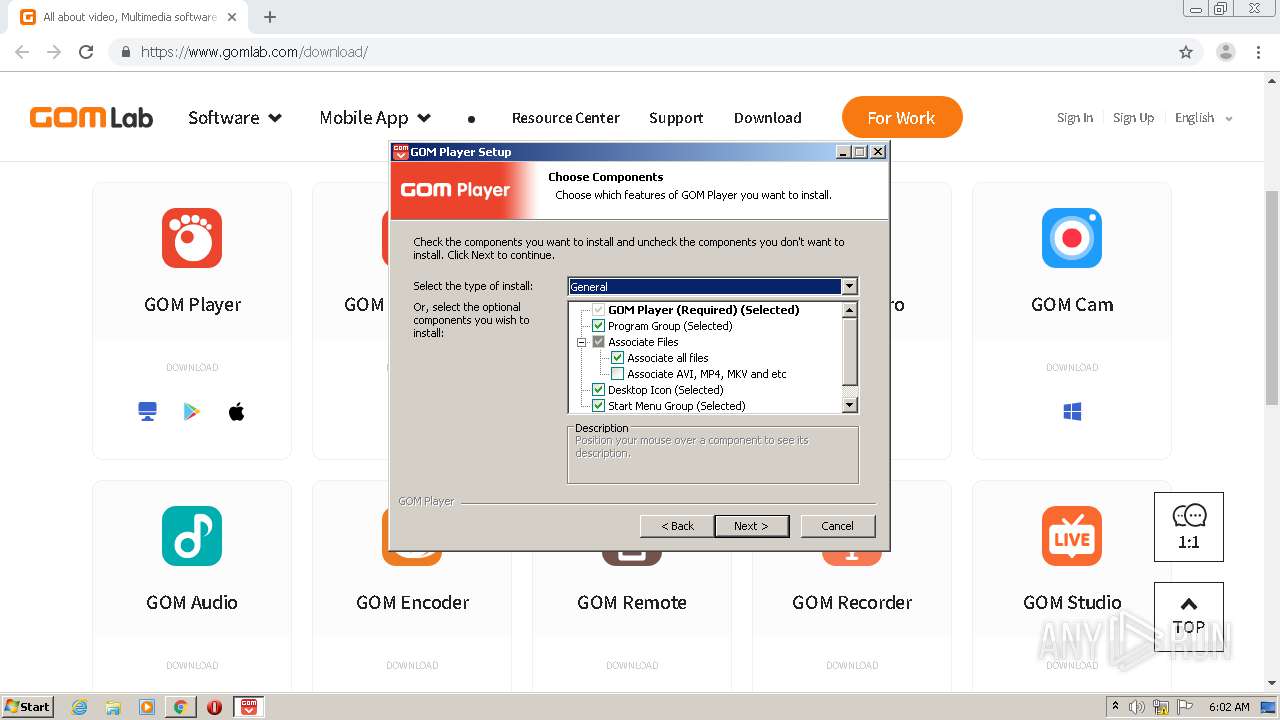Click Back in setup
1280x720 pixels.
click(677, 526)
